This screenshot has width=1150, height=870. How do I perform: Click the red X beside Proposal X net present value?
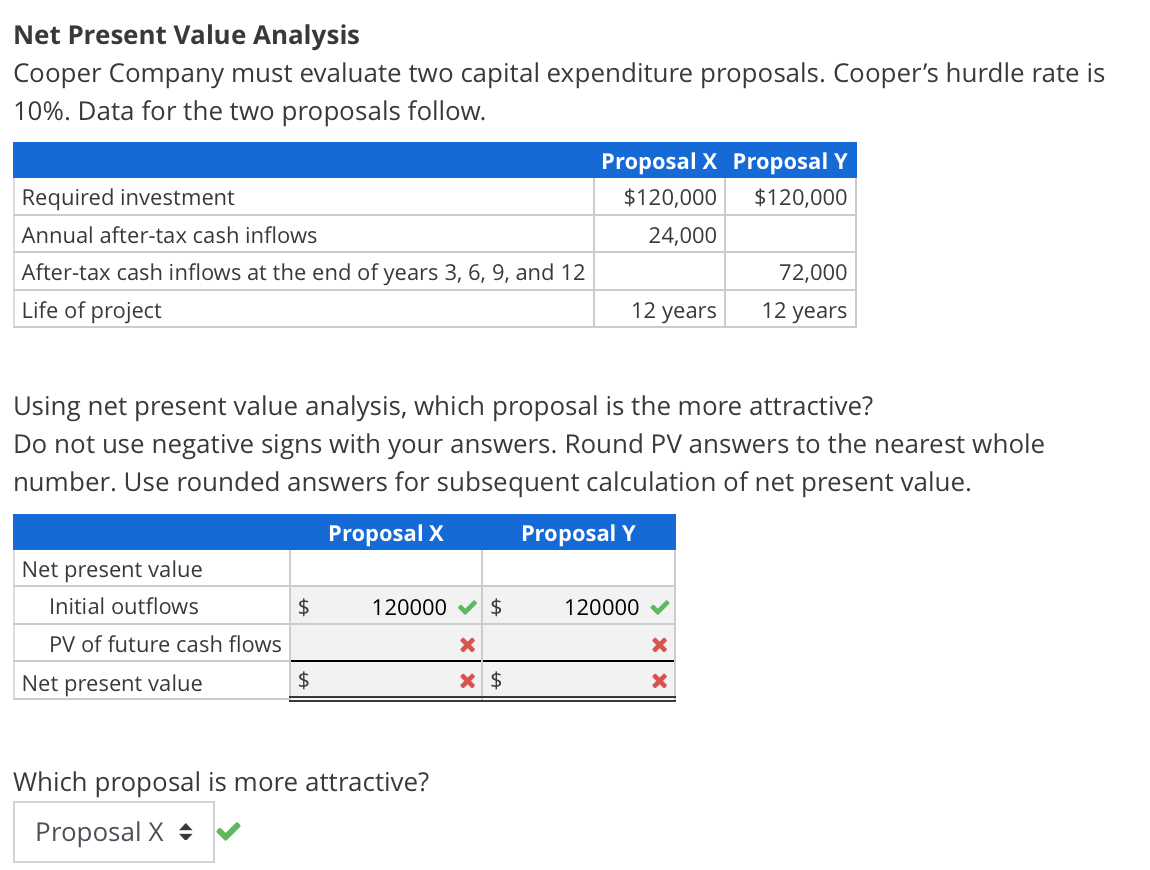click(x=467, y=681)
